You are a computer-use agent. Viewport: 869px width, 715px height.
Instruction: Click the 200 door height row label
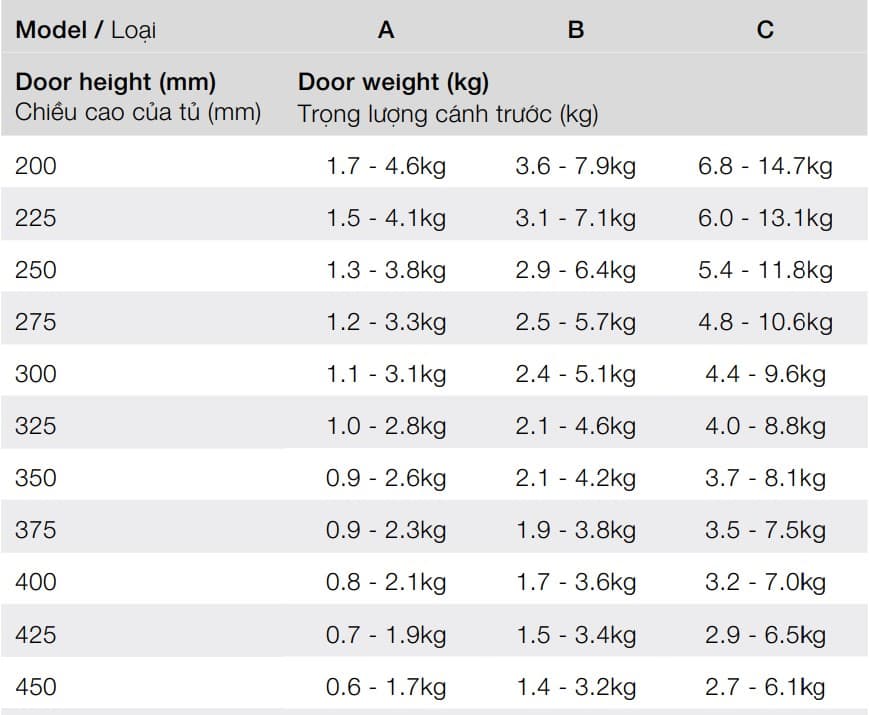coord(36,166)
